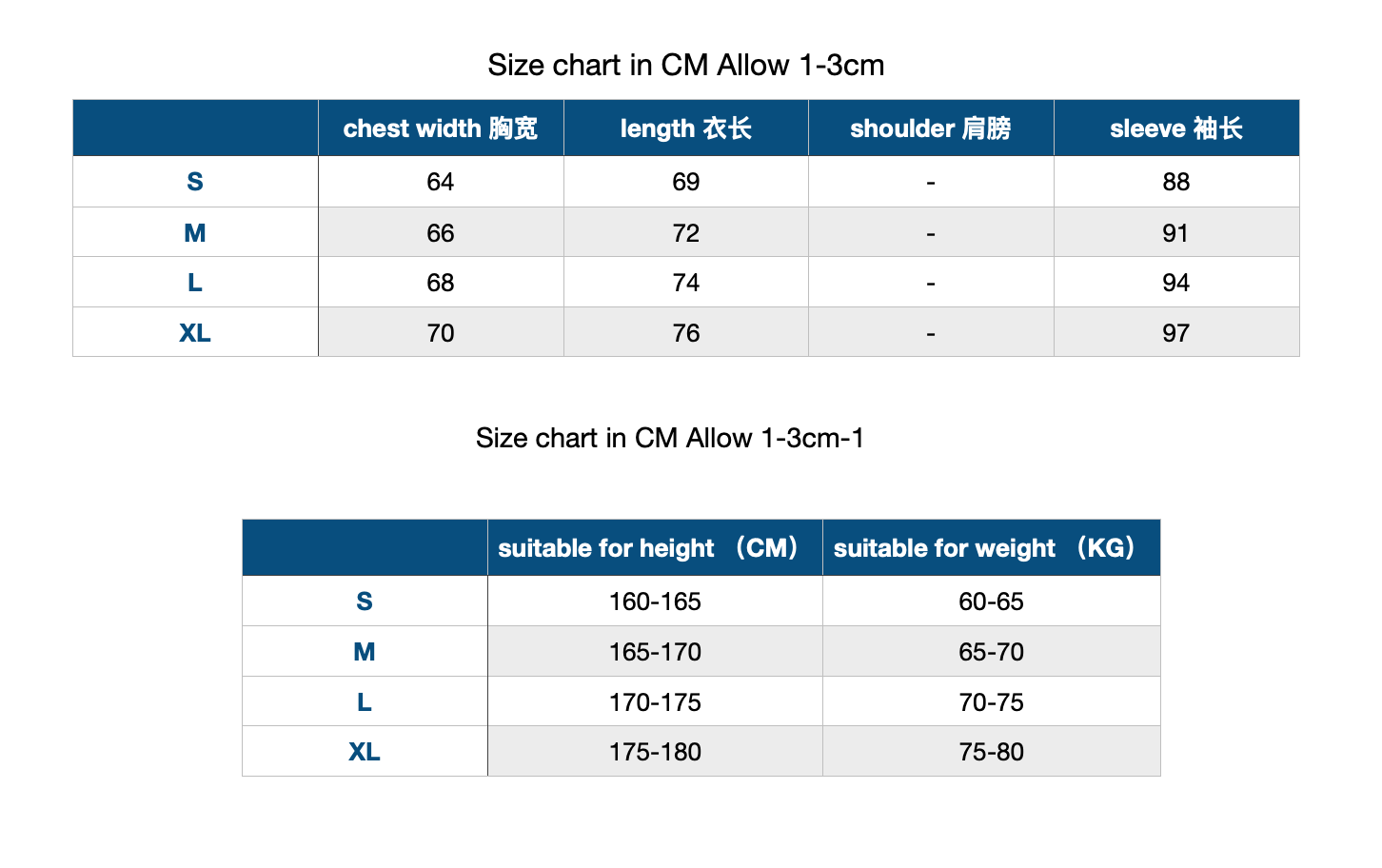Click the weight range 75-80 cell

(992, 751)
